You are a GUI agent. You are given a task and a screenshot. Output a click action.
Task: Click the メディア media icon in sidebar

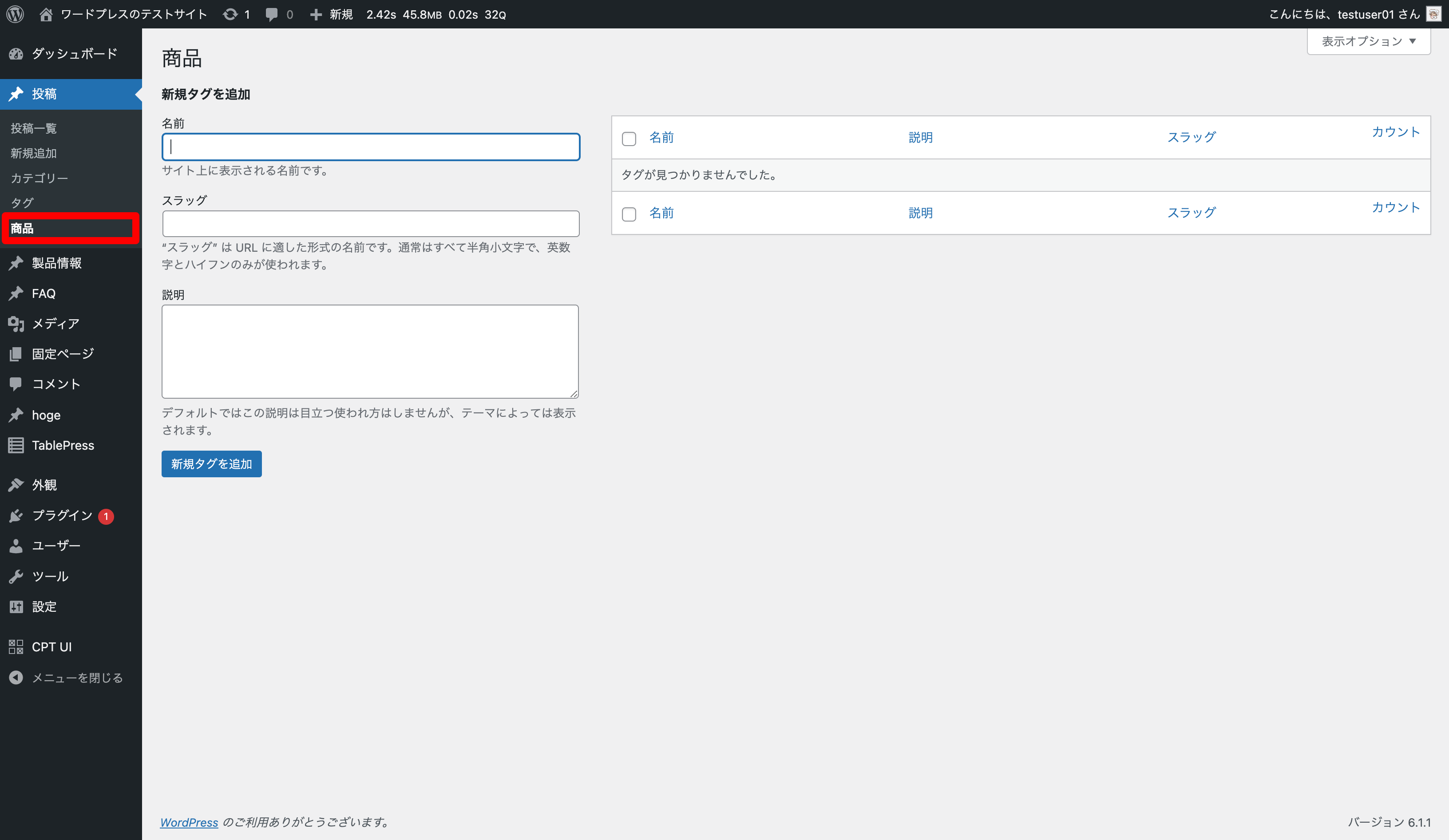click(x=16, y=324)
